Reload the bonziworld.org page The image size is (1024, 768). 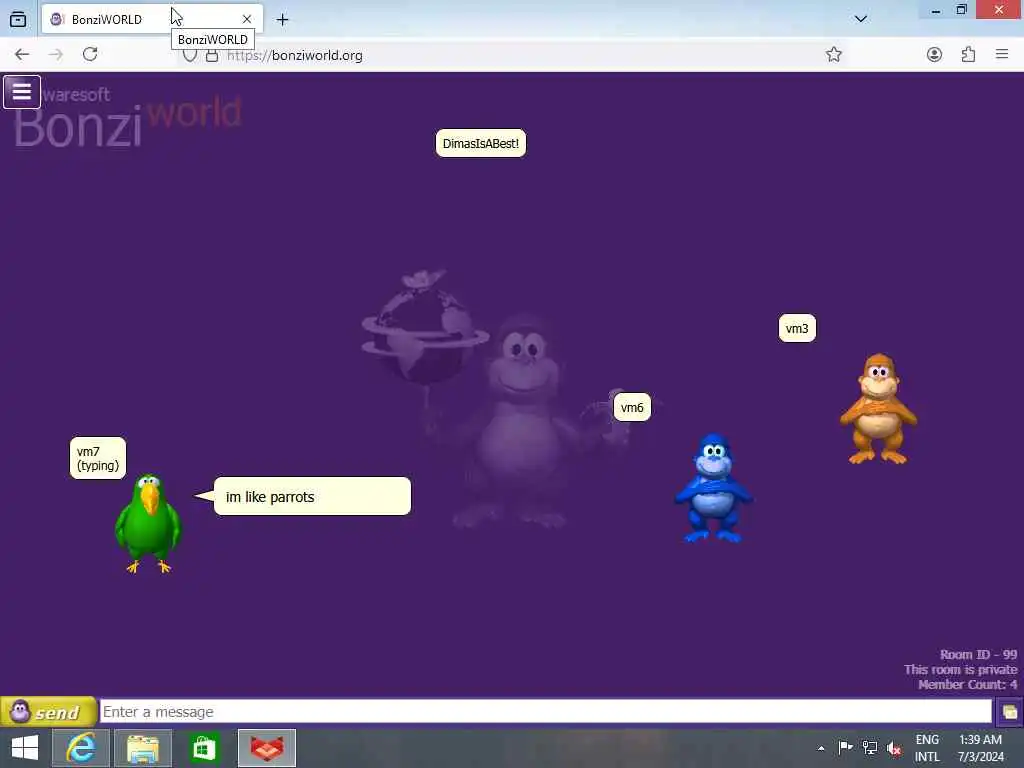point(90,54)
